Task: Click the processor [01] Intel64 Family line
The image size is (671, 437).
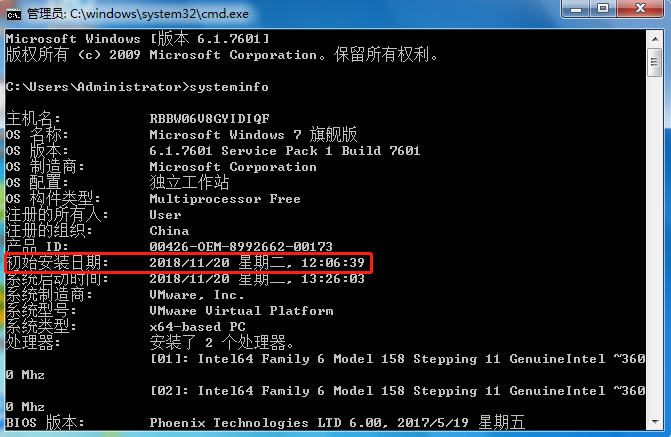Action: click(400, 358)
